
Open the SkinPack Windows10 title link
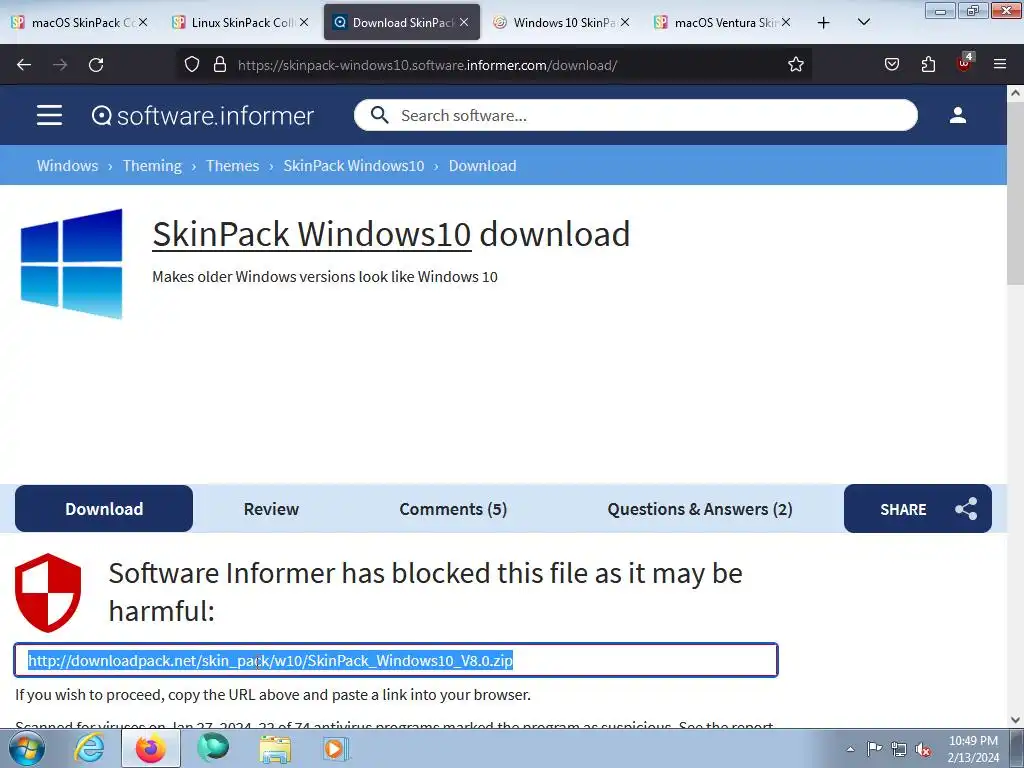point(312,234)
